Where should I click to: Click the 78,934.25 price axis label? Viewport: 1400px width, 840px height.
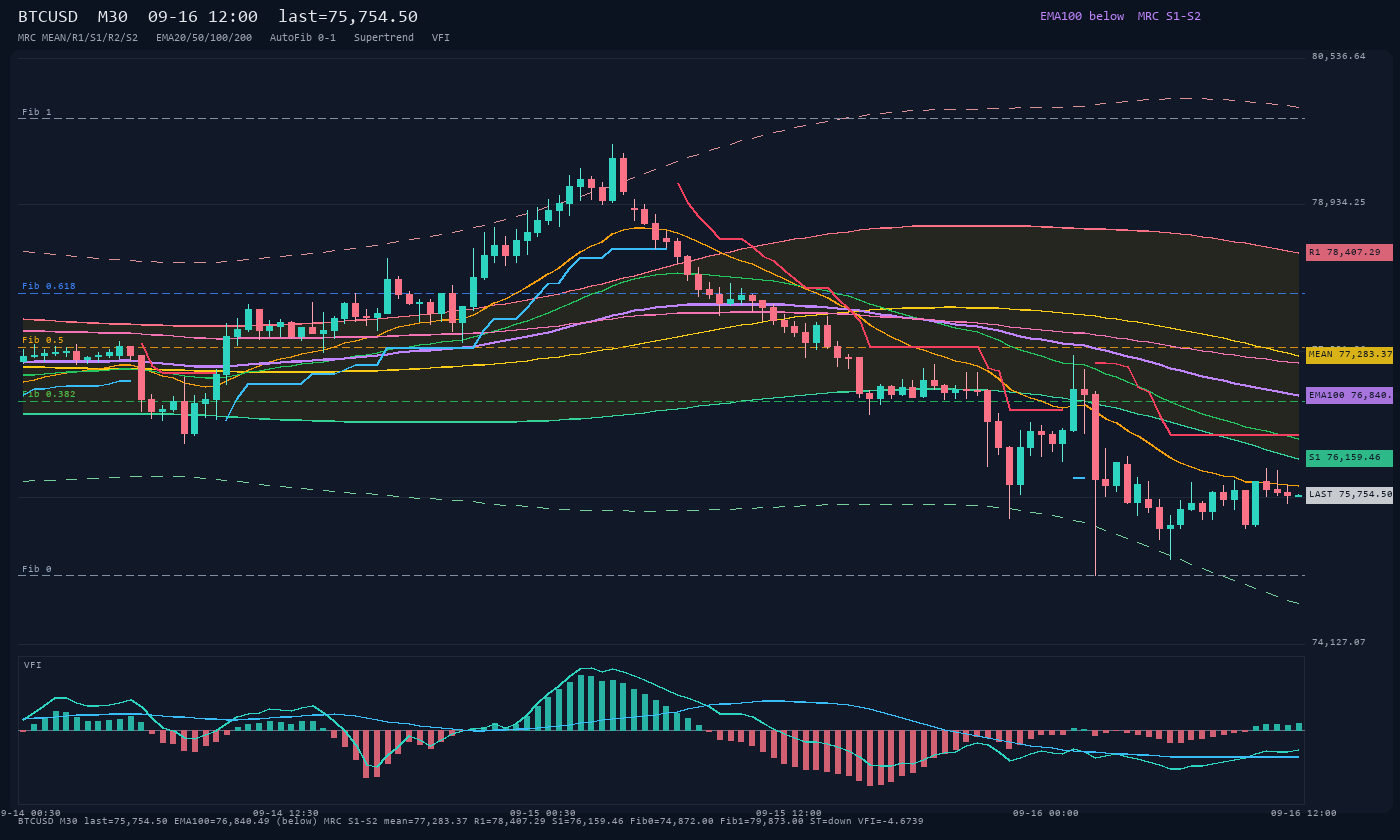pyautogui.click(x=1338, y=202)
